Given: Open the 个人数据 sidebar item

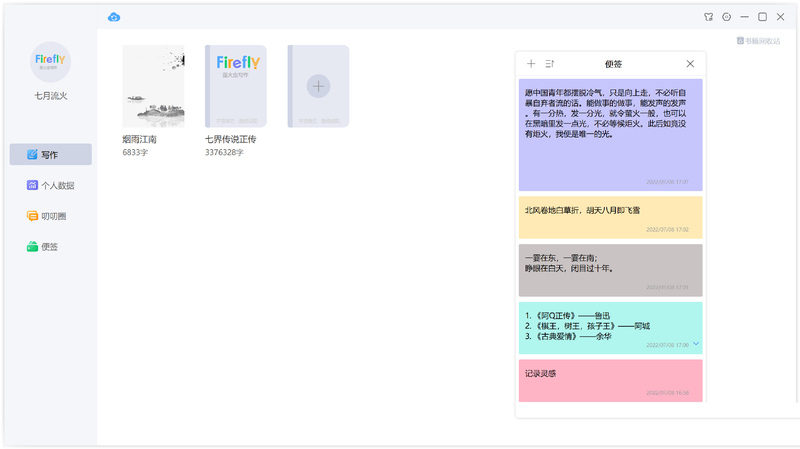Looking at the screenshot, I should 51,185.
